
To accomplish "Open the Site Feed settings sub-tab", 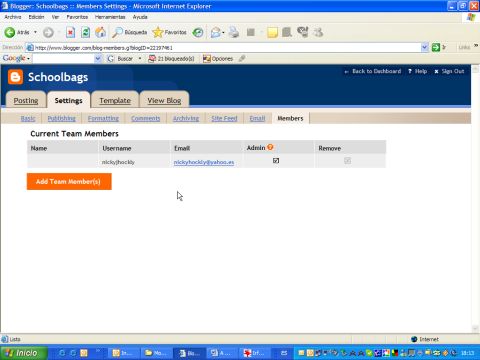I will coord(224,118).
